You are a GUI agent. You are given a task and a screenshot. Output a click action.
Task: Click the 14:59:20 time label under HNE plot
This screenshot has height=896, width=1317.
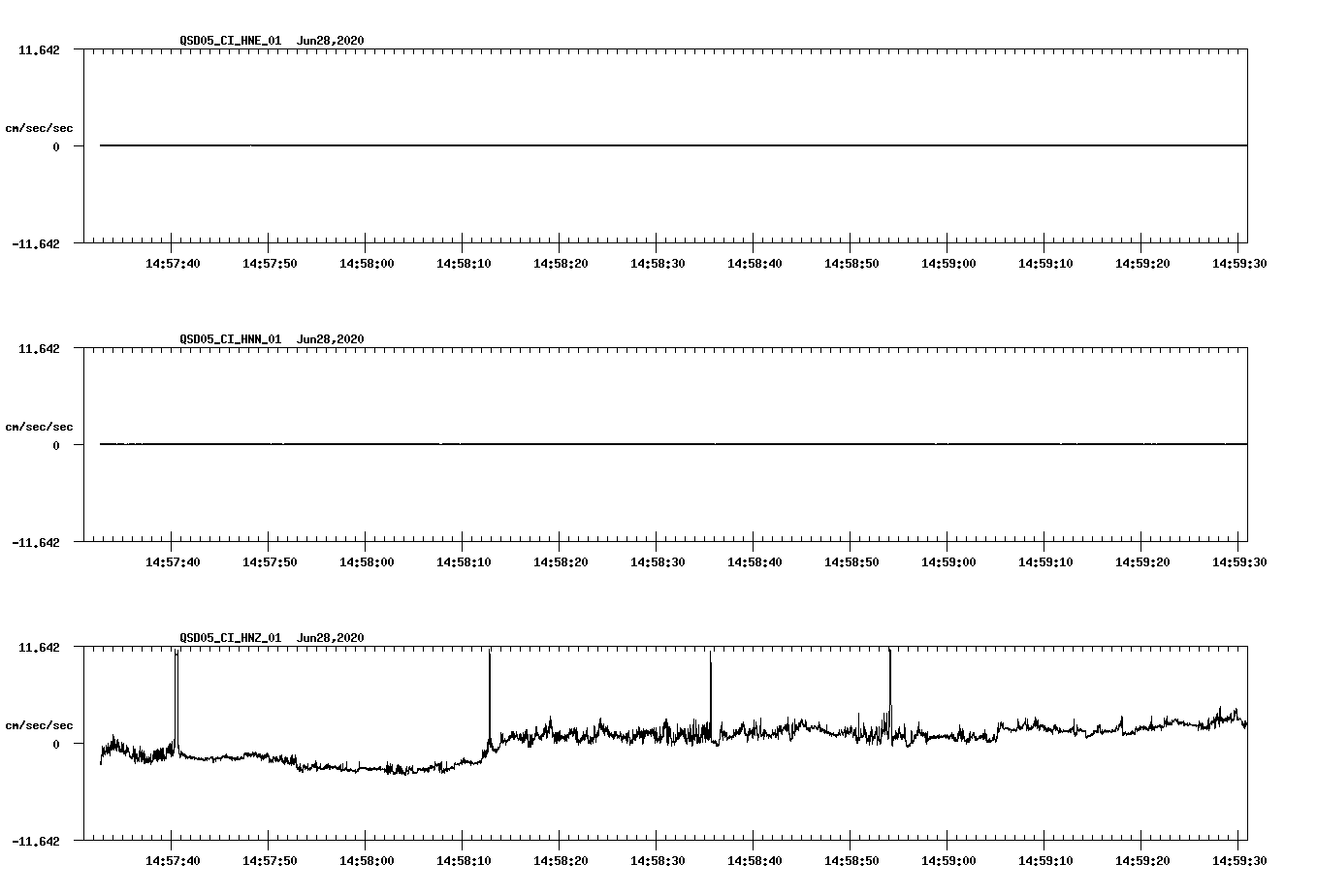[x=1142, y=263]
